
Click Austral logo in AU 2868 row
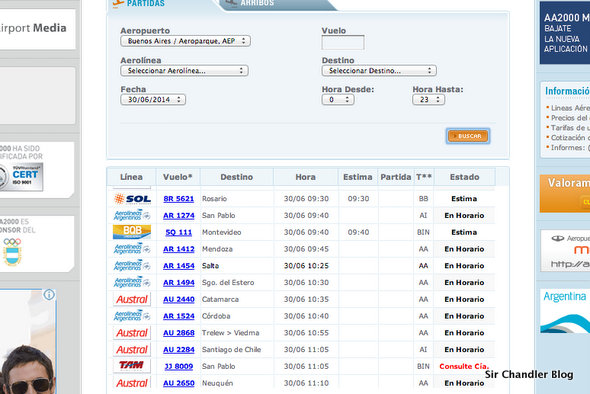(132, 333)
